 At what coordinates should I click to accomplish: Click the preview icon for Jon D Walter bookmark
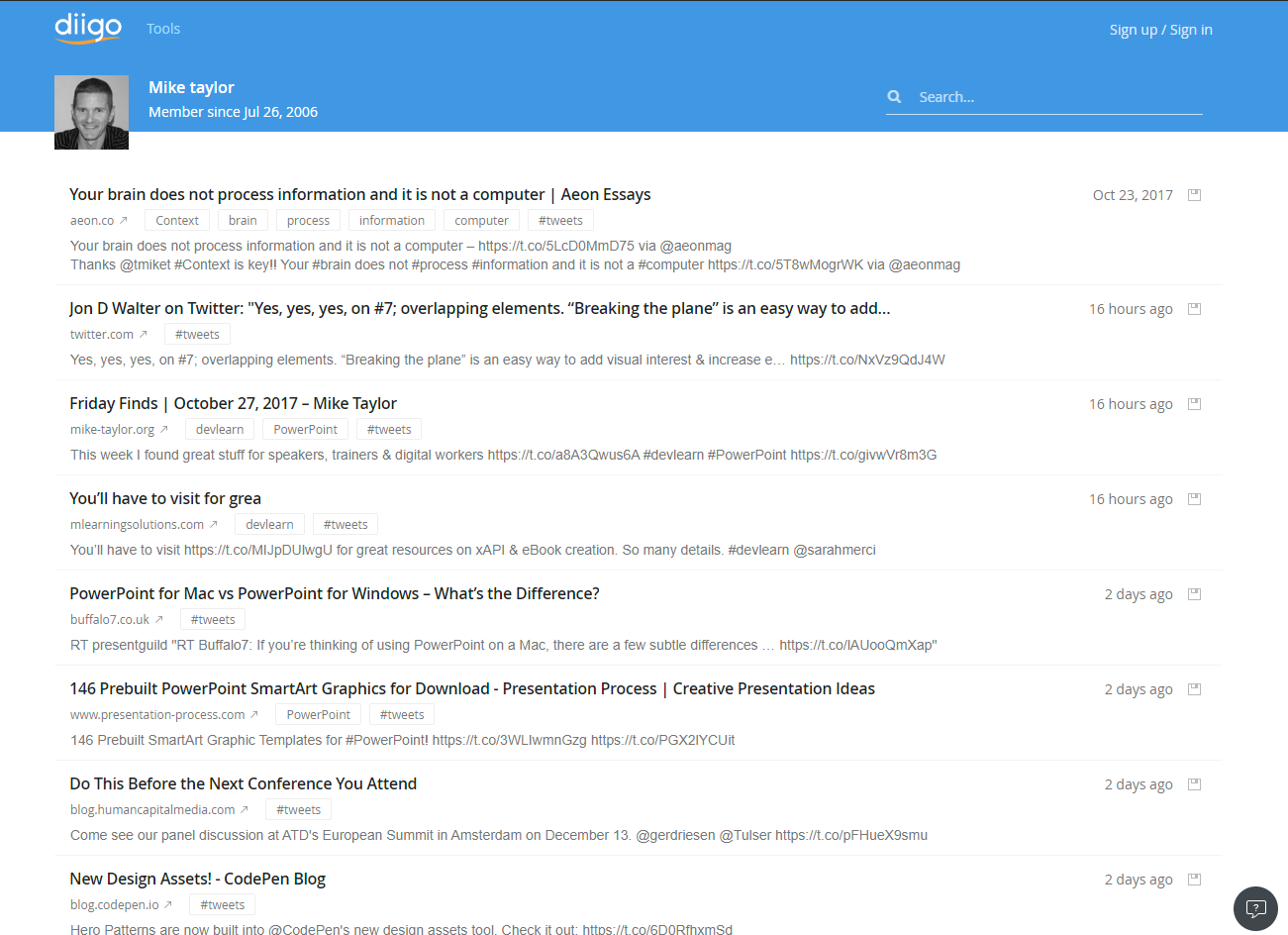tap(1194, 309)
